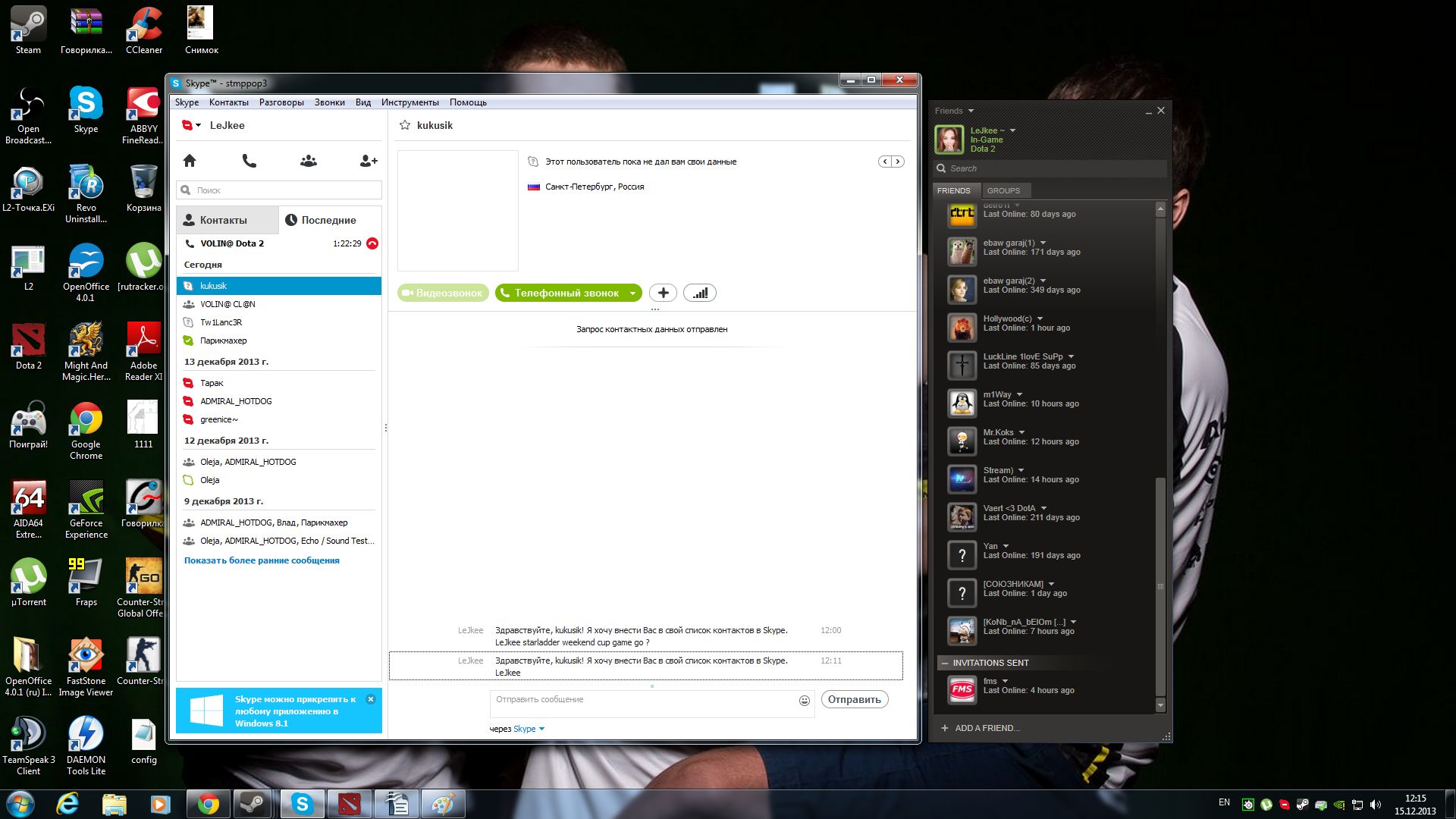Switch to Dota 2 in the taskbar
Viewport: 1456px width, 819px height.
click(x=349, y=804)
